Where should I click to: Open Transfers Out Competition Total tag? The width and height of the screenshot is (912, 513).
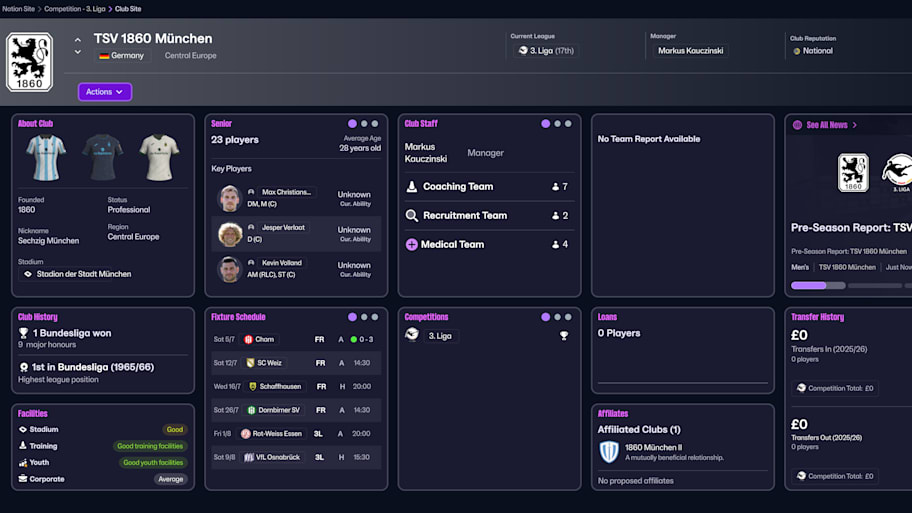[x=835, y=476]
